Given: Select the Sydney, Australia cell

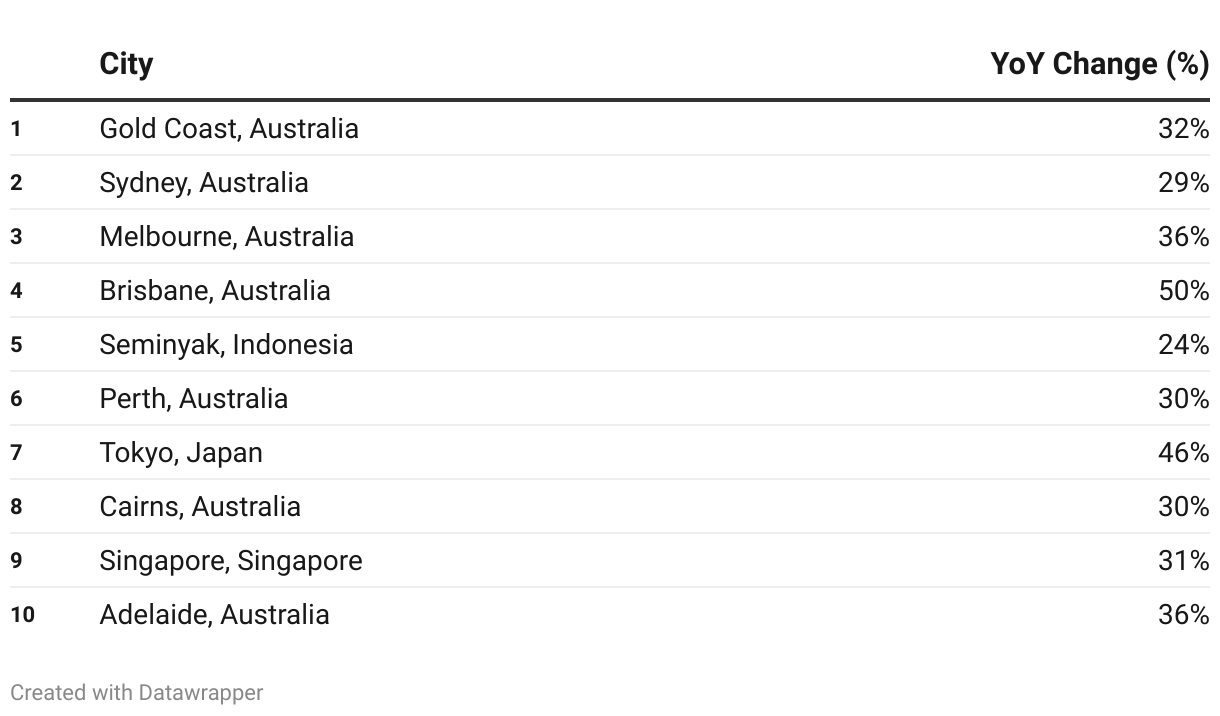Looking at the screenshot, I should pyautogui.click(x=204, y=182).
